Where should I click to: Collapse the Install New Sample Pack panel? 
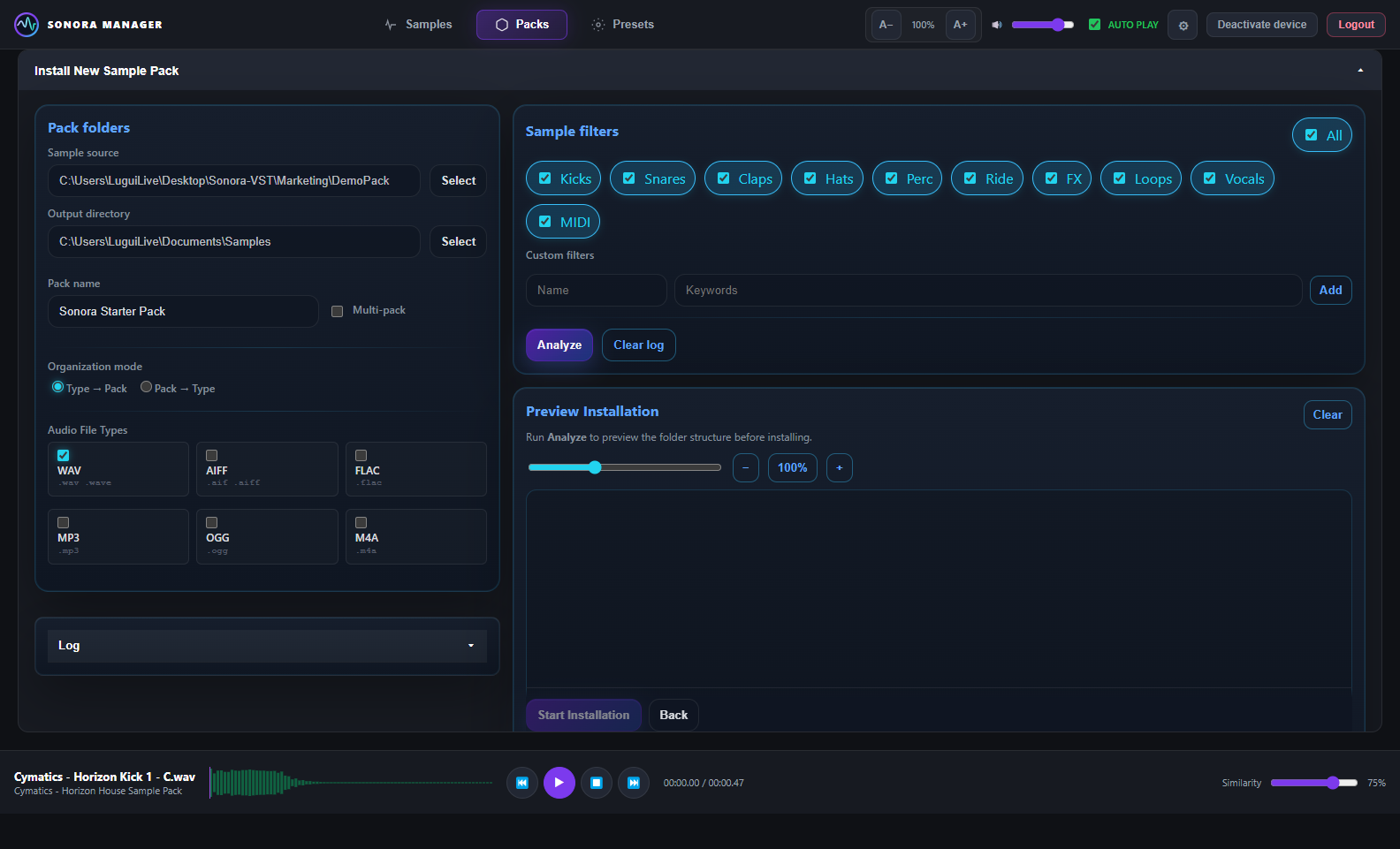click(1360, 71)
